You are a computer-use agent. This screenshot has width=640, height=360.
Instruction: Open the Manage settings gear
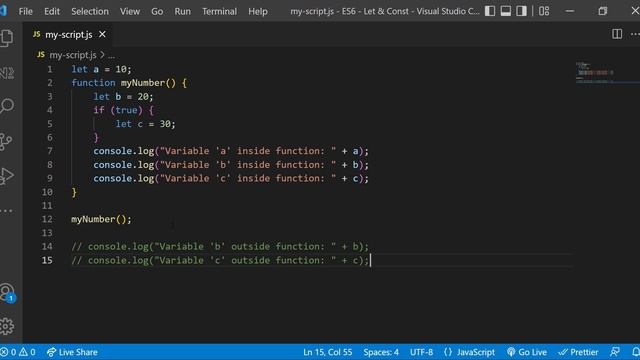click(7, 327)
